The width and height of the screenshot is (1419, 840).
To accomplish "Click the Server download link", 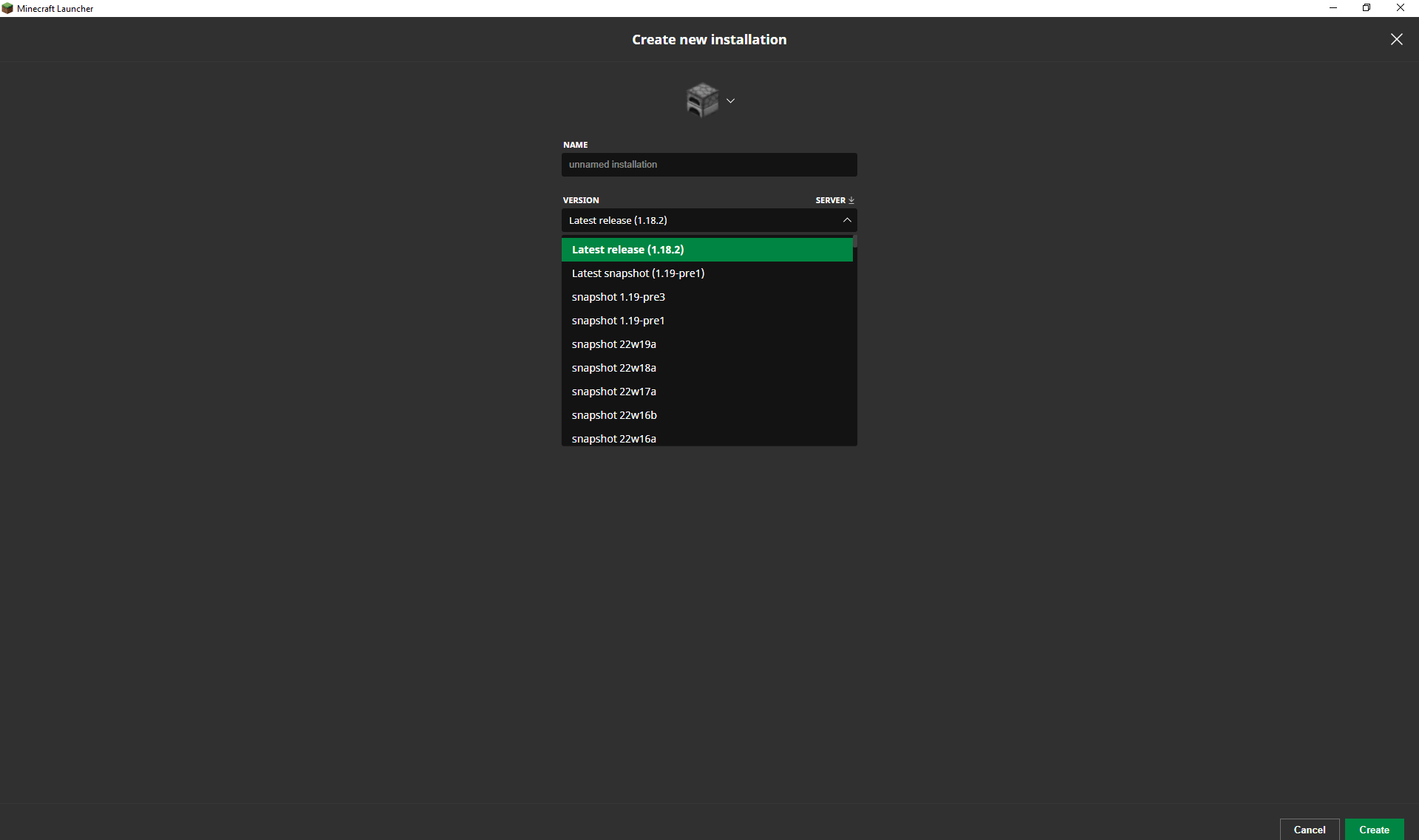I will (834, 200).
